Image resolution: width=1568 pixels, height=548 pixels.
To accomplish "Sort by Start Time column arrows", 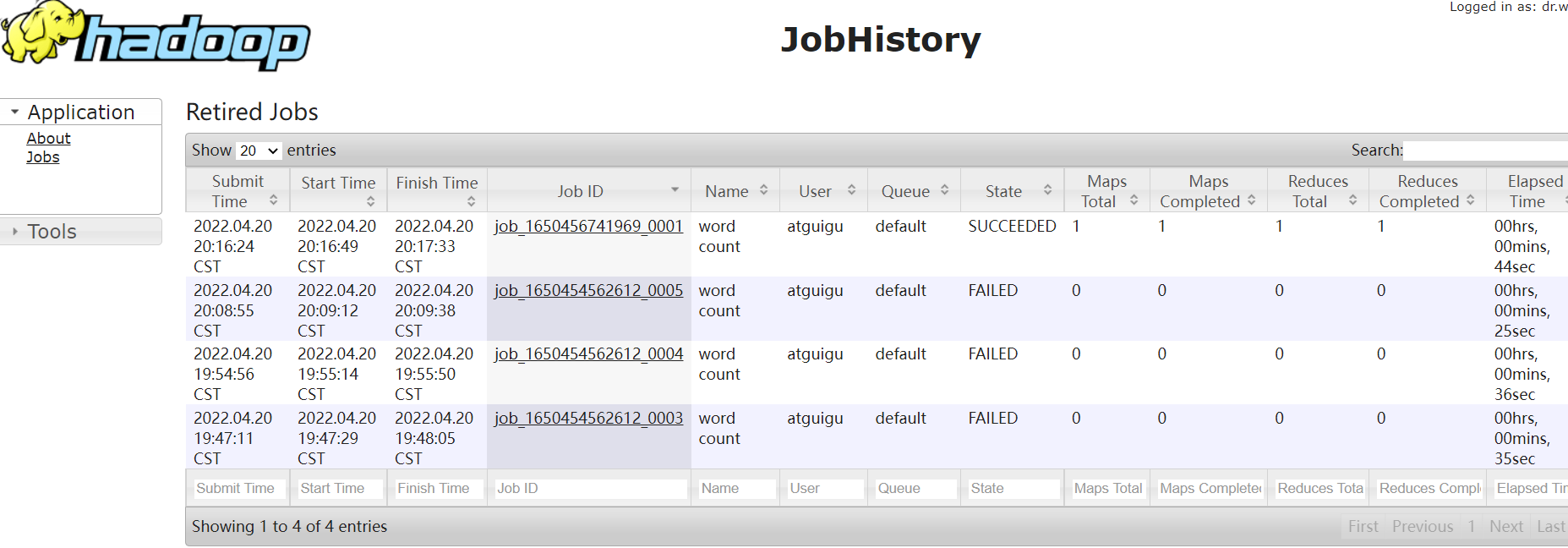I will [x=370, y=201].
